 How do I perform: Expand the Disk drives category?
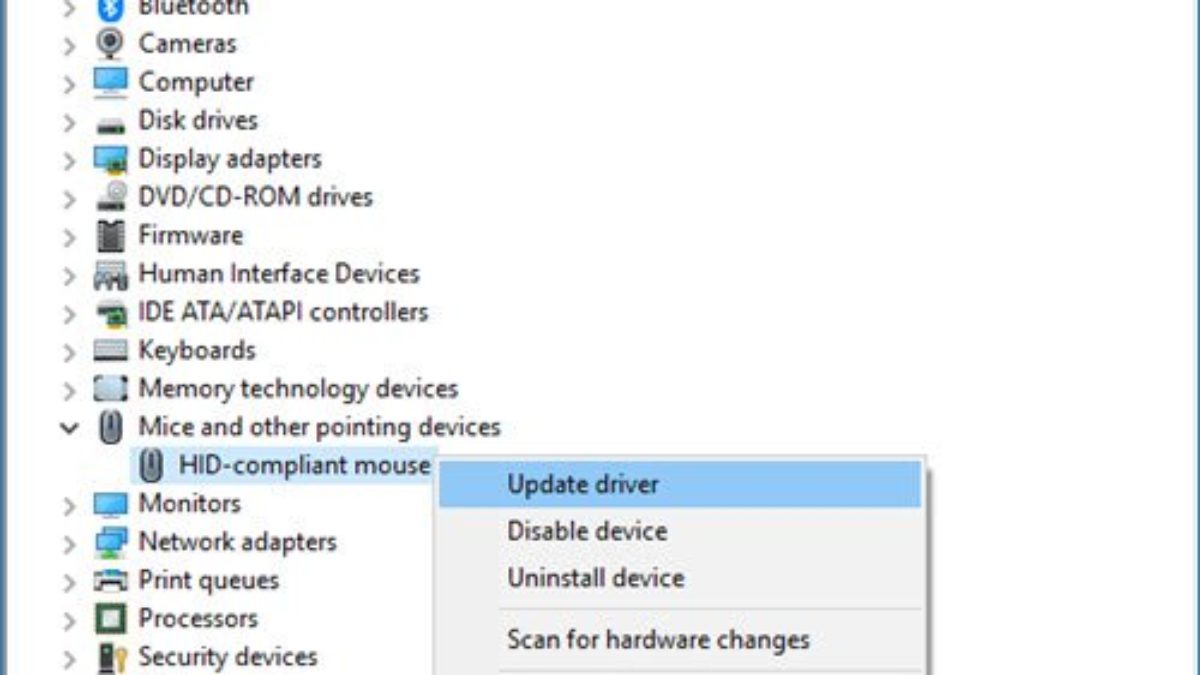[69, 122]
